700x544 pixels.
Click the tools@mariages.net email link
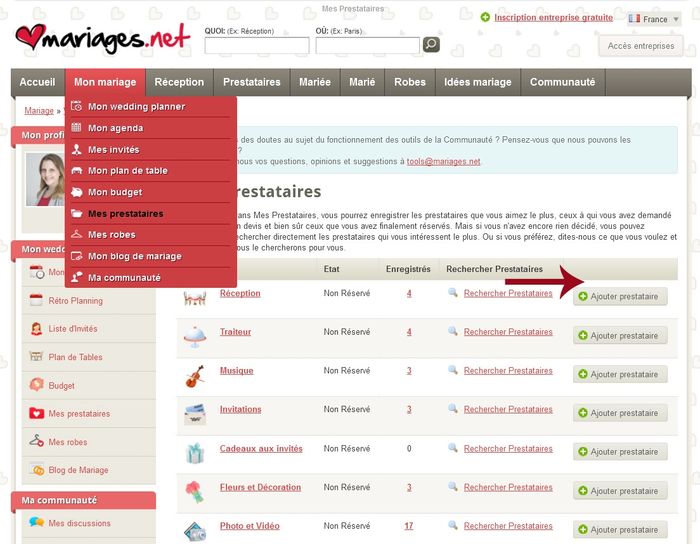pyautogui.click(x=443, y=162)
